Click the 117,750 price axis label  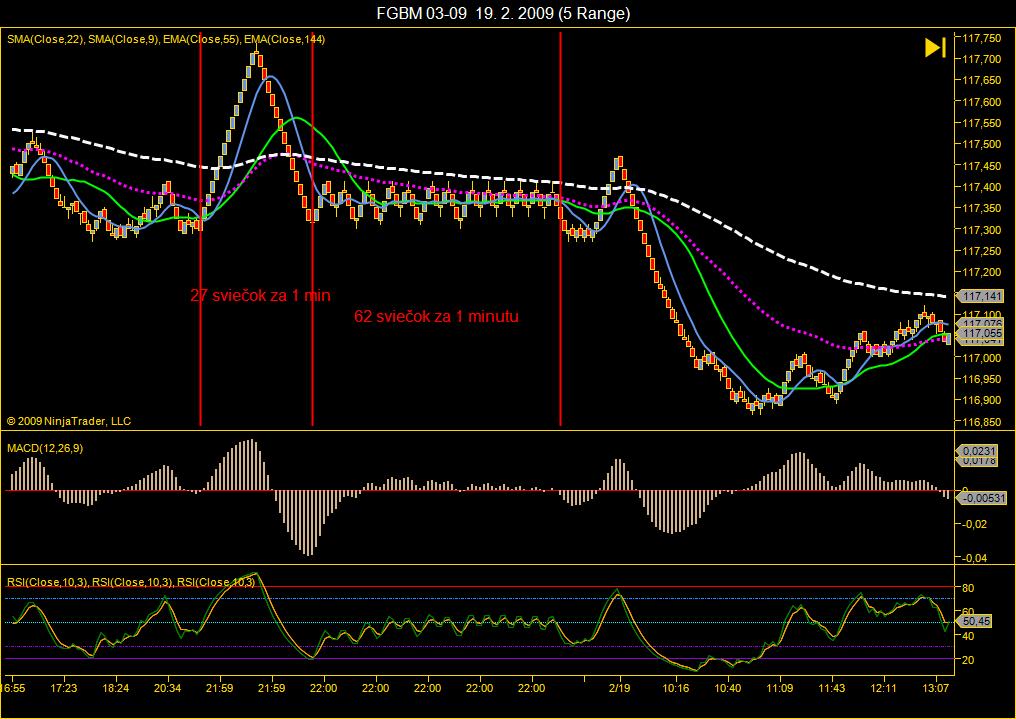981,38
